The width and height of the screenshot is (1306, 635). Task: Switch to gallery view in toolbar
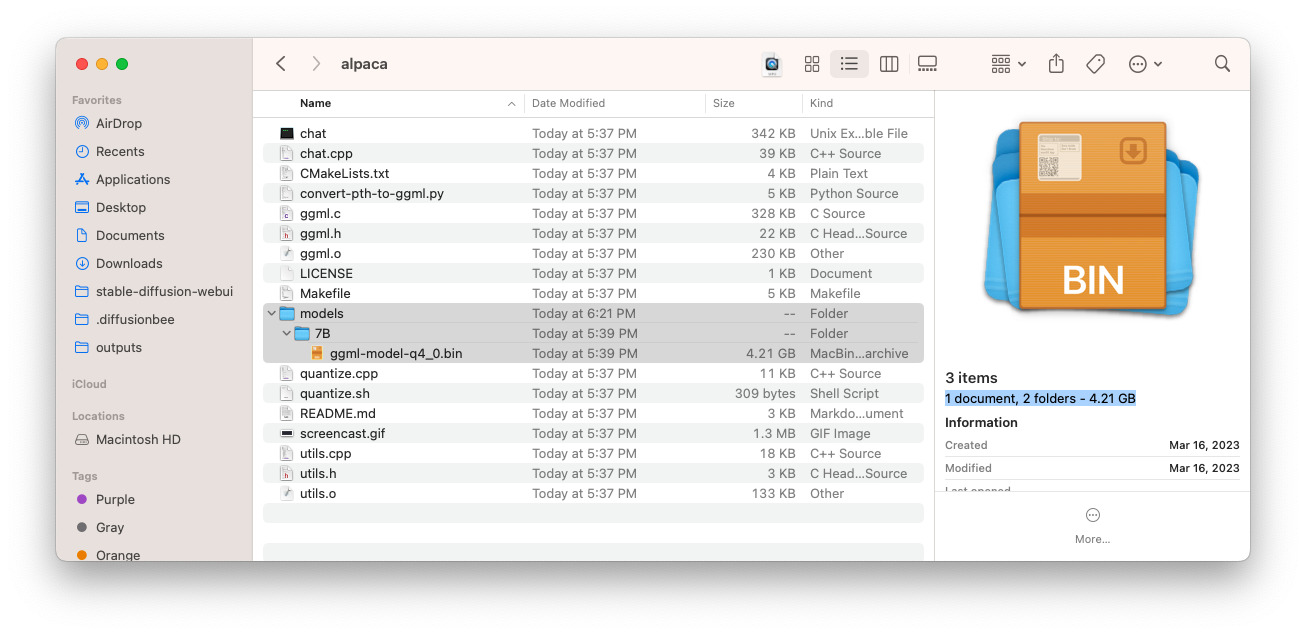click(x=927, y=64)
